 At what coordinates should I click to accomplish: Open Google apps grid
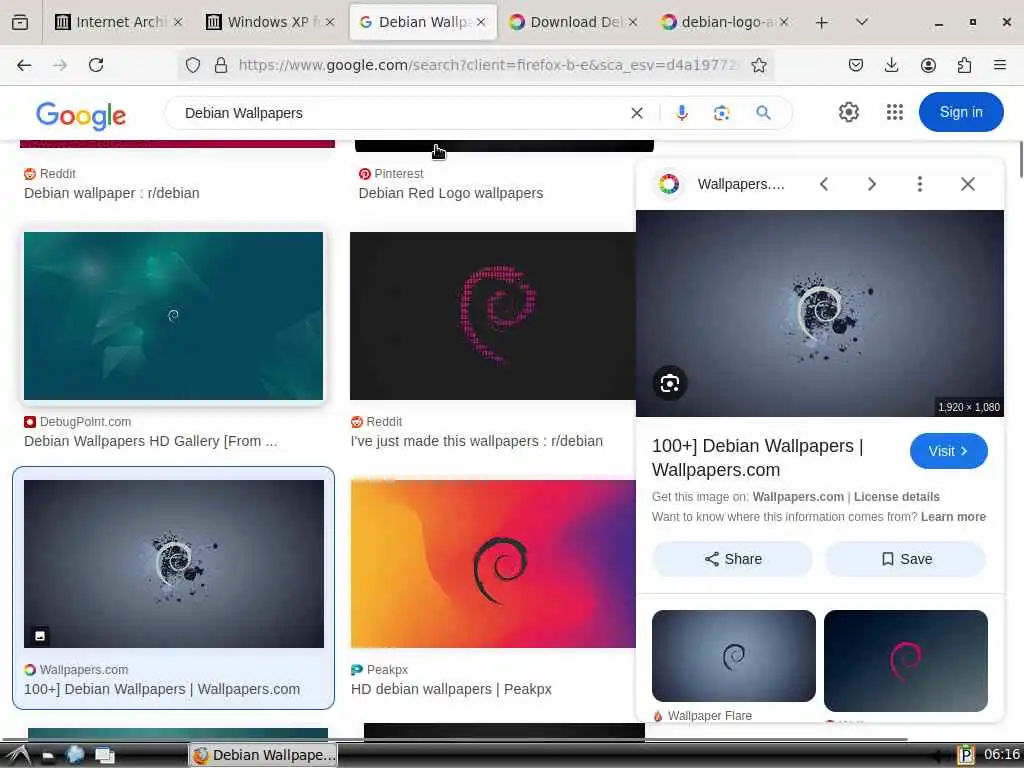click(x=895, y=112)
